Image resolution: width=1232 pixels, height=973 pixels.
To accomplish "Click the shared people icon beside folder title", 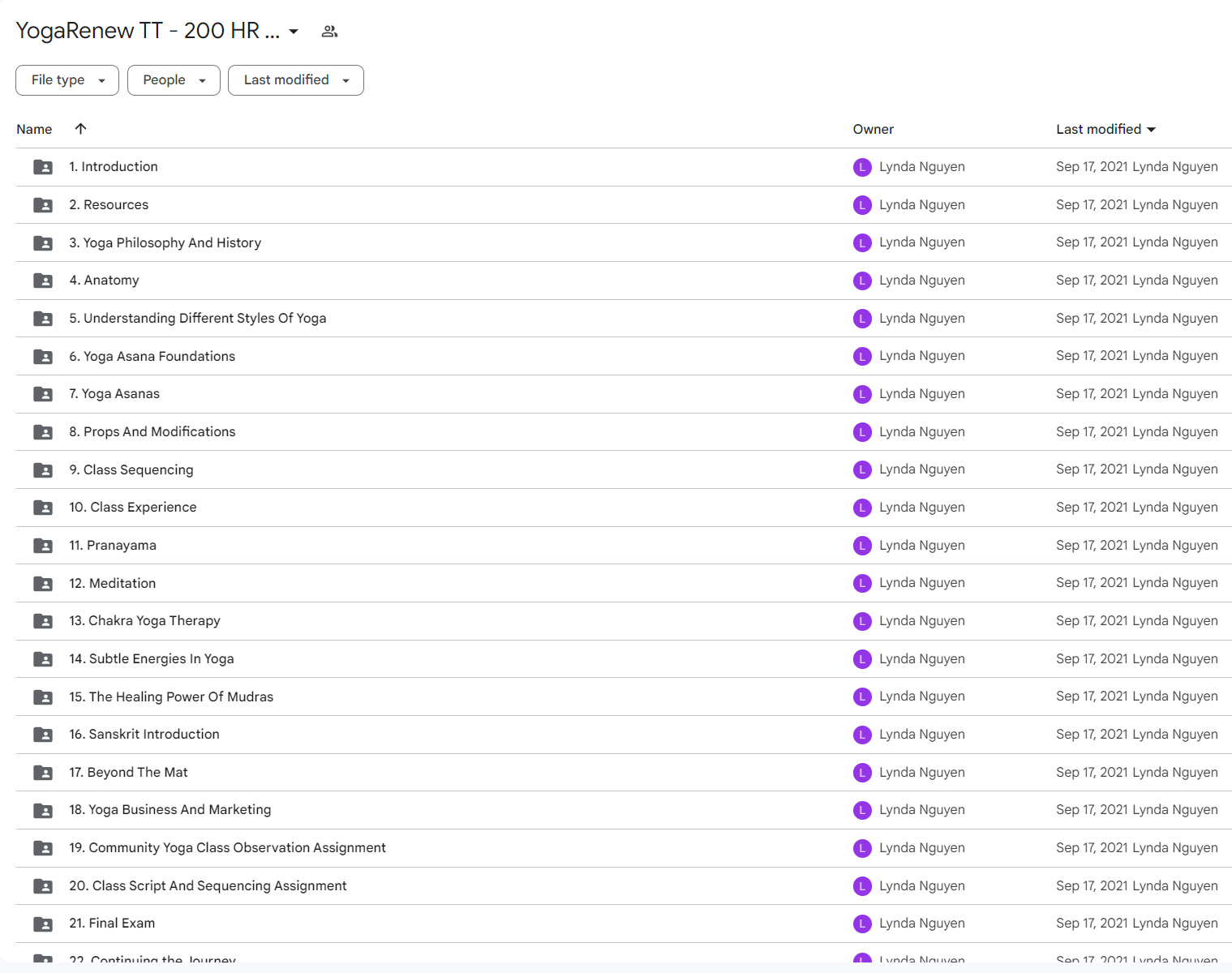I will [329, 32].
